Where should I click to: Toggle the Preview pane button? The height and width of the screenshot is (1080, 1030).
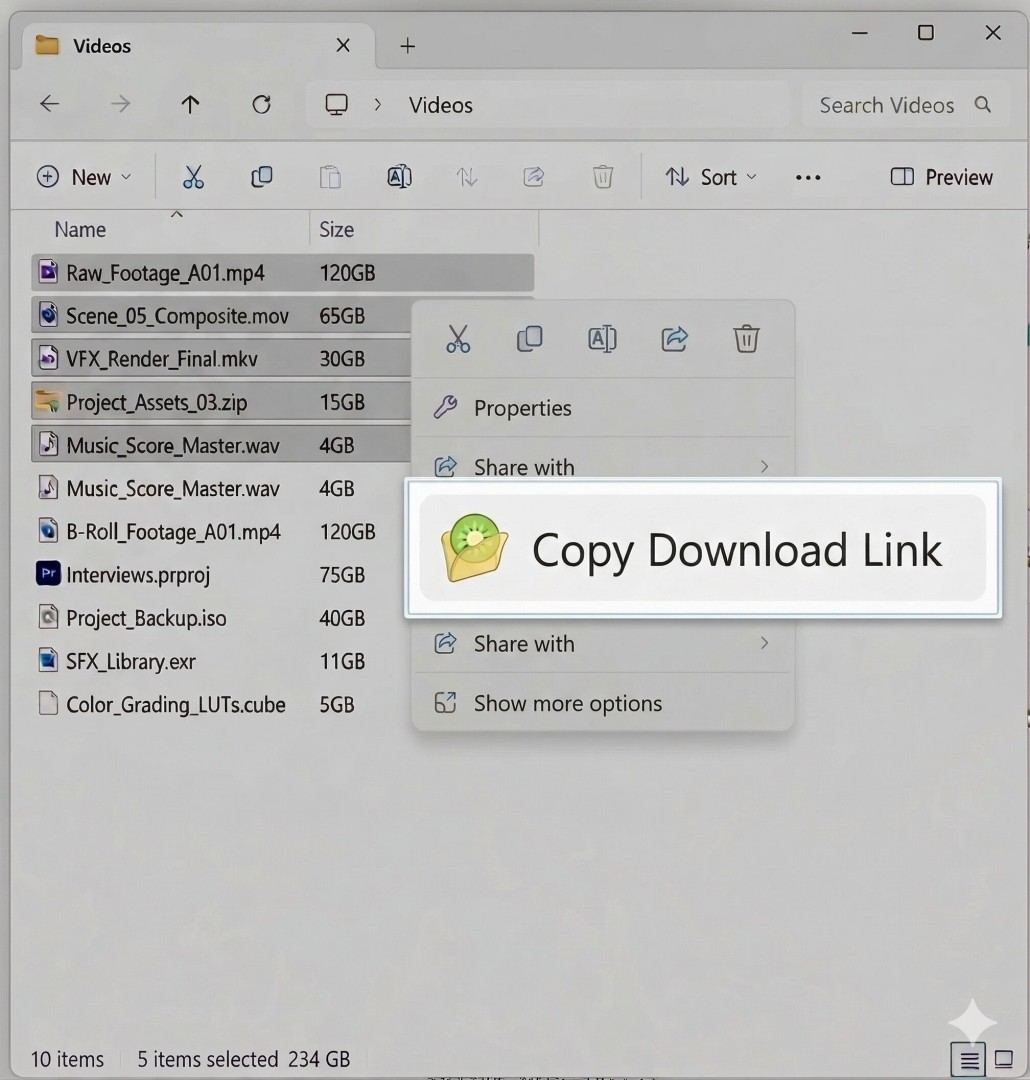[x=941, y=177]
